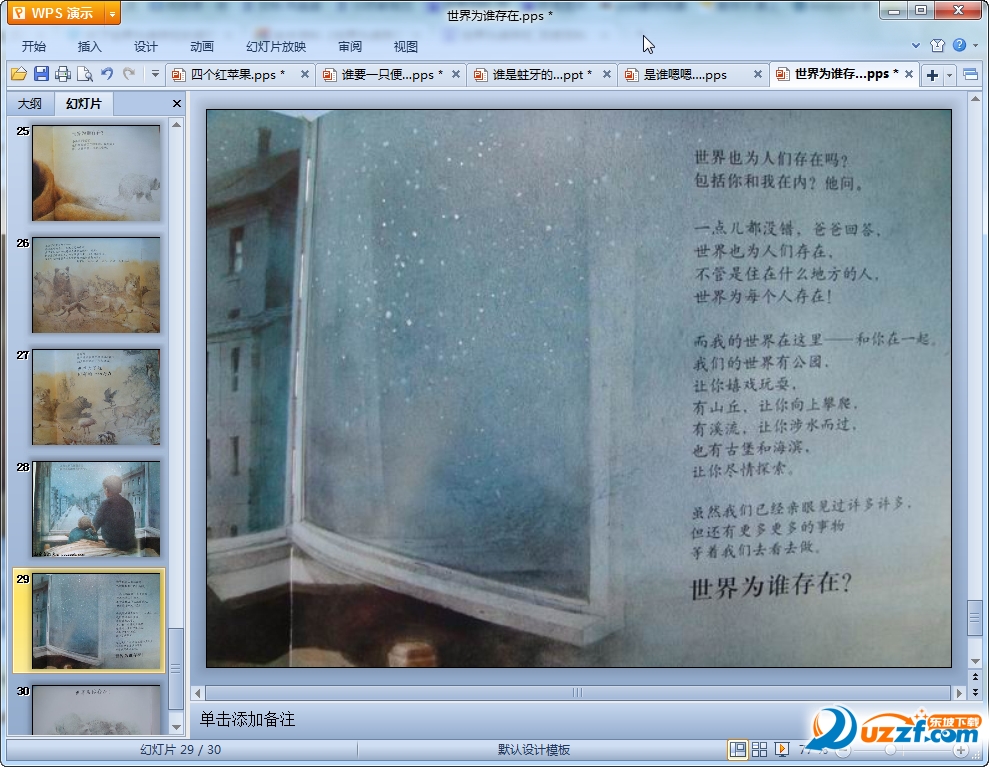Print the presentation using the printer icon
989x767 pixels.
(x=62, y=74)
